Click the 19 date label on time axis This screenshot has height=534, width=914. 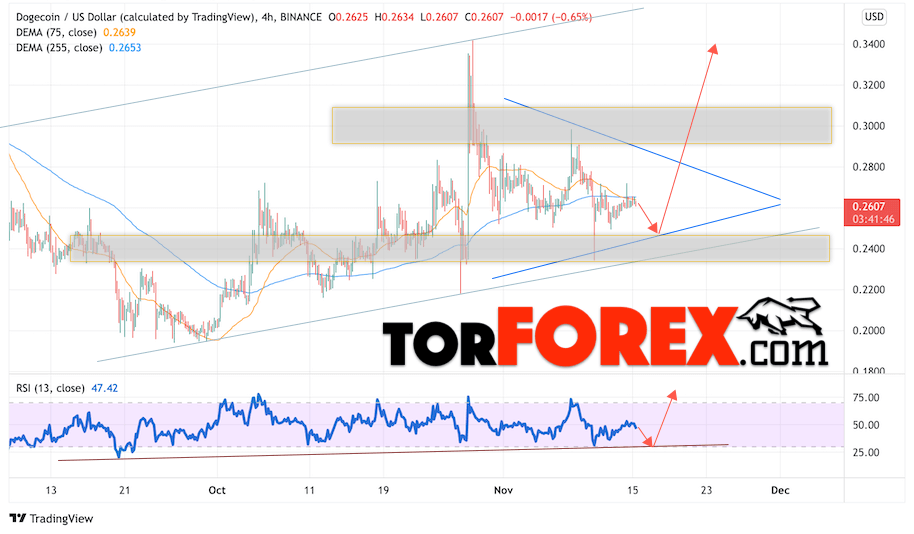pyautogui.click(x=383, y=491)
